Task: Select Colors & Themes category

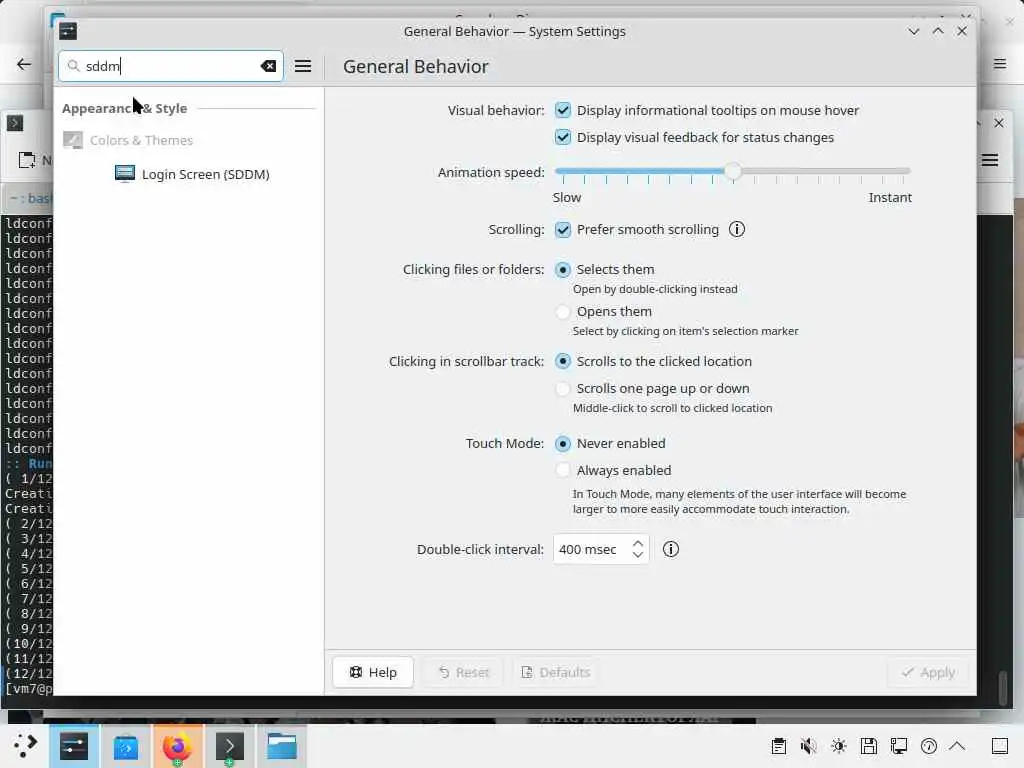Action: pos(128,140)
